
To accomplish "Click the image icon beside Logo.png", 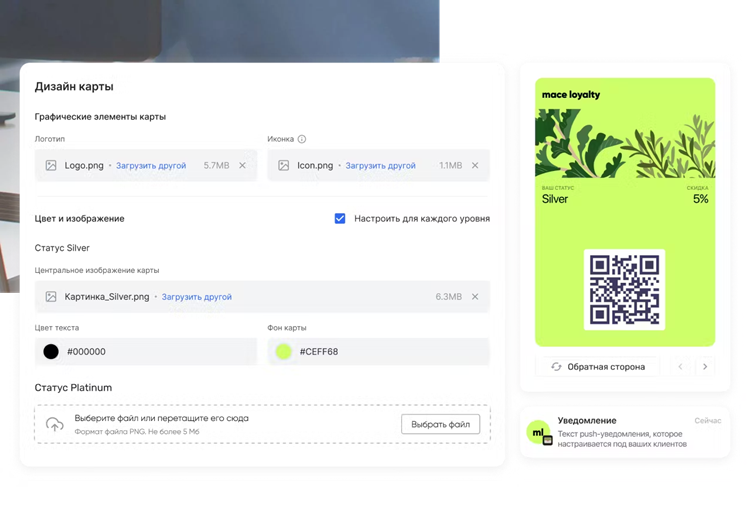I will coord(51,166).
